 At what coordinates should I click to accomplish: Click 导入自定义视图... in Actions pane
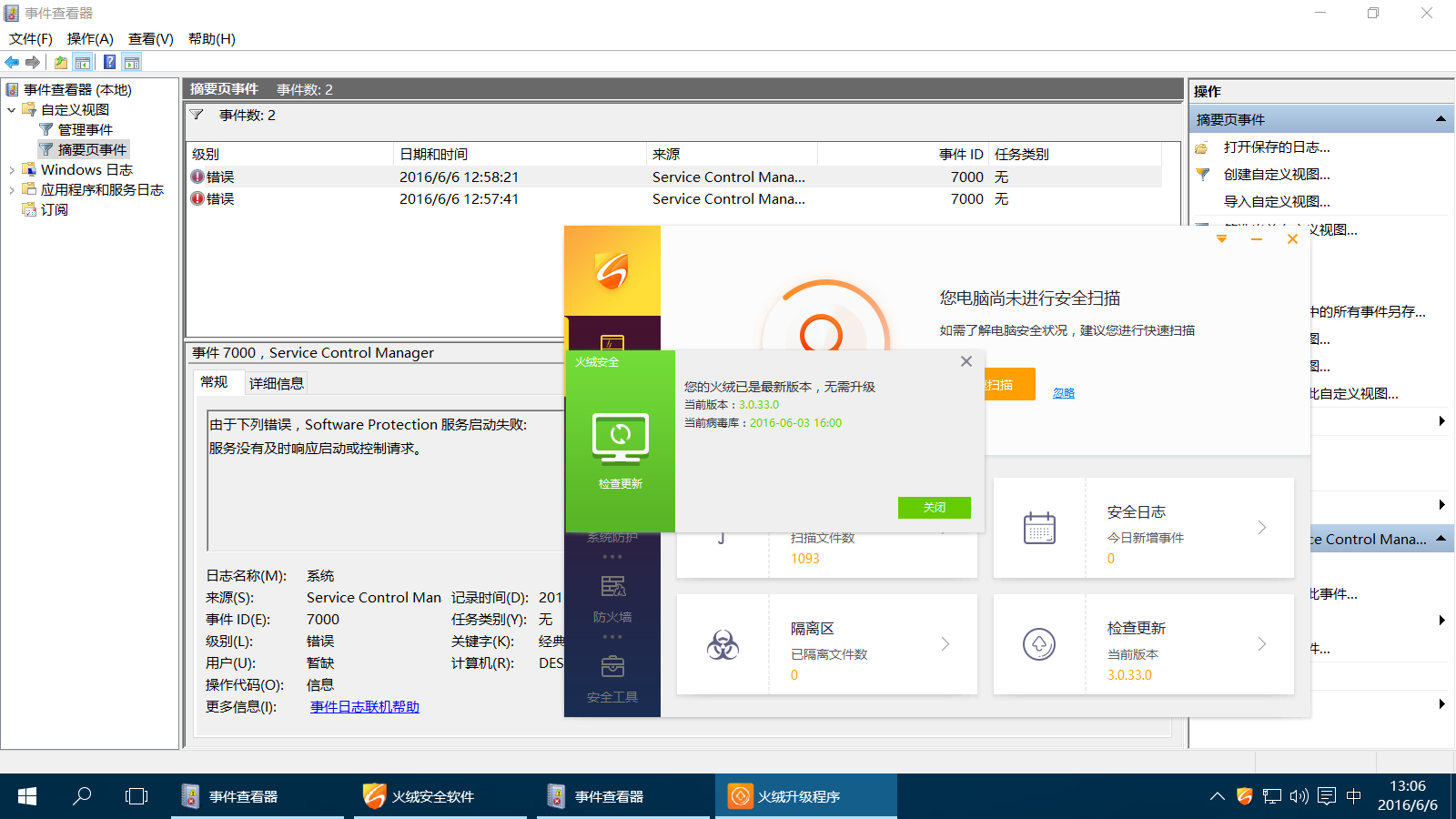(1277, 202)
